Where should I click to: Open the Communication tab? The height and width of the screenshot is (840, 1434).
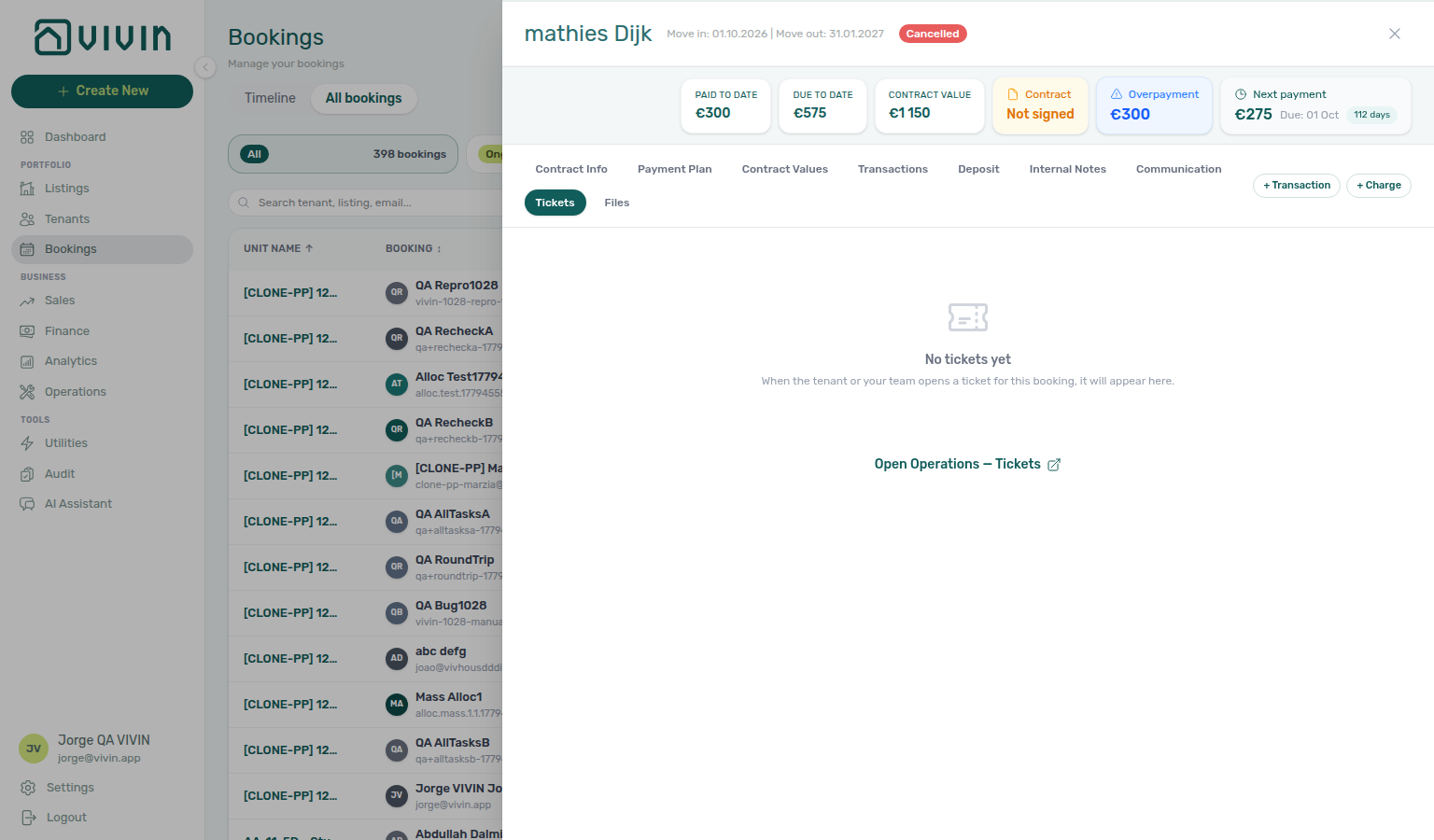(1178, 169)
